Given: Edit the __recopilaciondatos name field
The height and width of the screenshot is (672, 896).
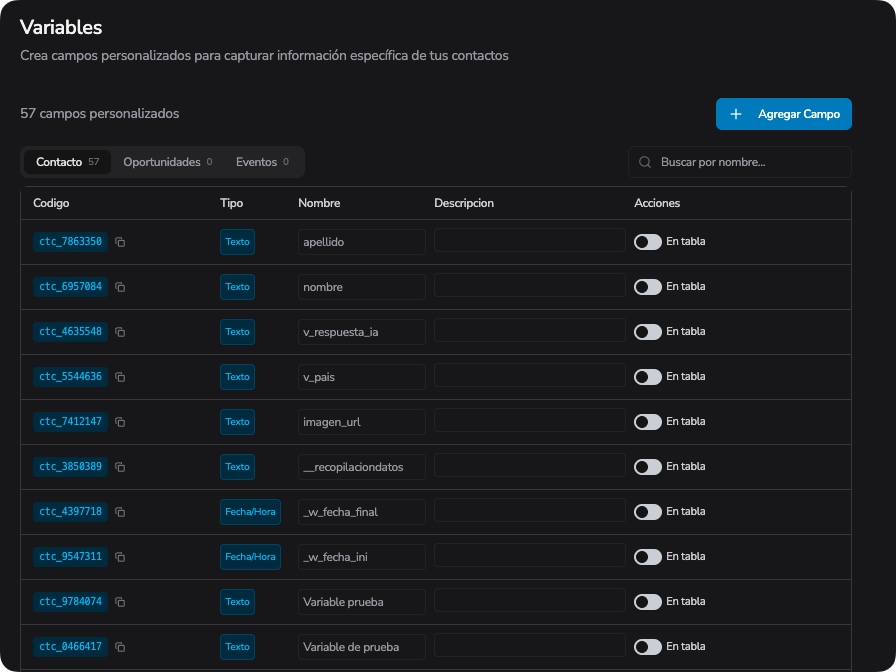Looking at the screenshot, I should pyautogui.click(x=362, y=467).
